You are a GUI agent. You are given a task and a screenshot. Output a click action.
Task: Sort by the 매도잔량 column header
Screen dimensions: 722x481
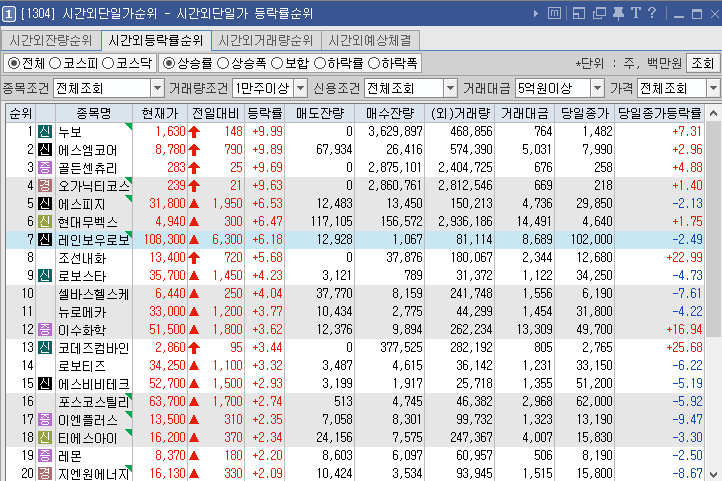[320, 113]
